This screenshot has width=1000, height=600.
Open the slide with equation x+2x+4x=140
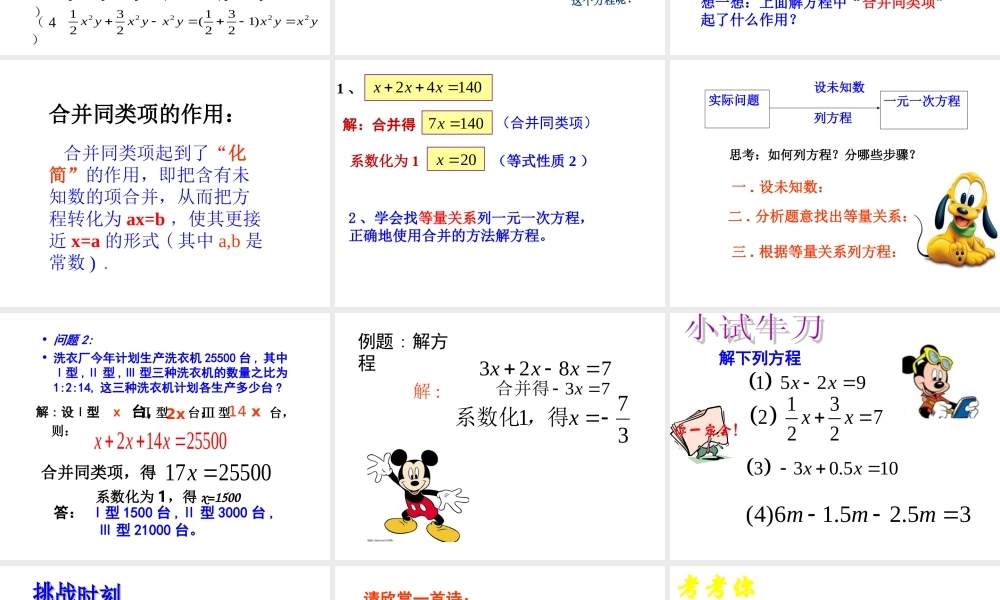click(499, 184)
